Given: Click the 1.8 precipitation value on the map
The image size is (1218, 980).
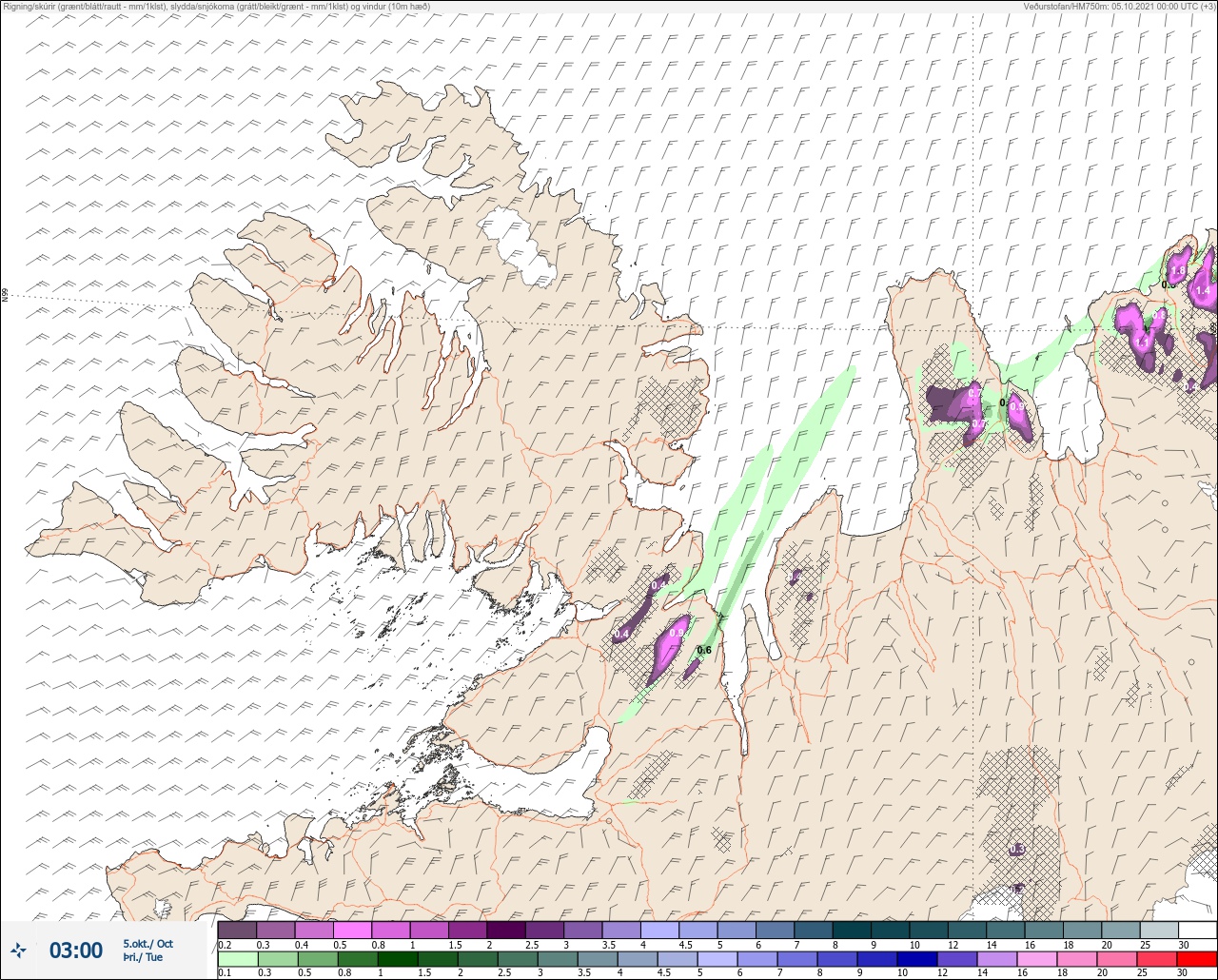Looking at the screenshot, I should point(1178,271).
